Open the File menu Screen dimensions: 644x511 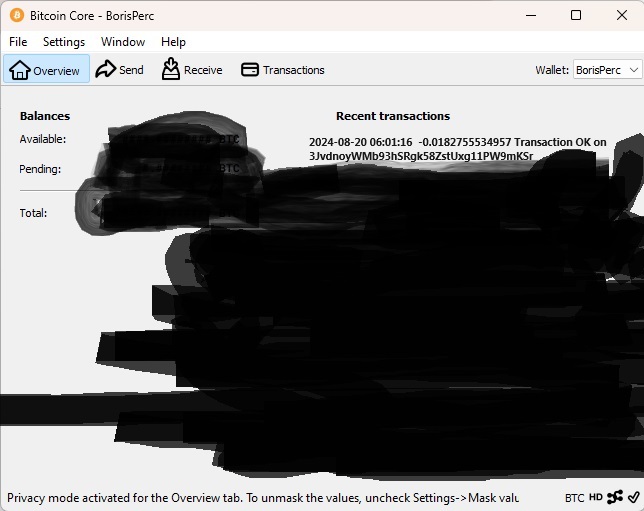click(x=18, y=42)
